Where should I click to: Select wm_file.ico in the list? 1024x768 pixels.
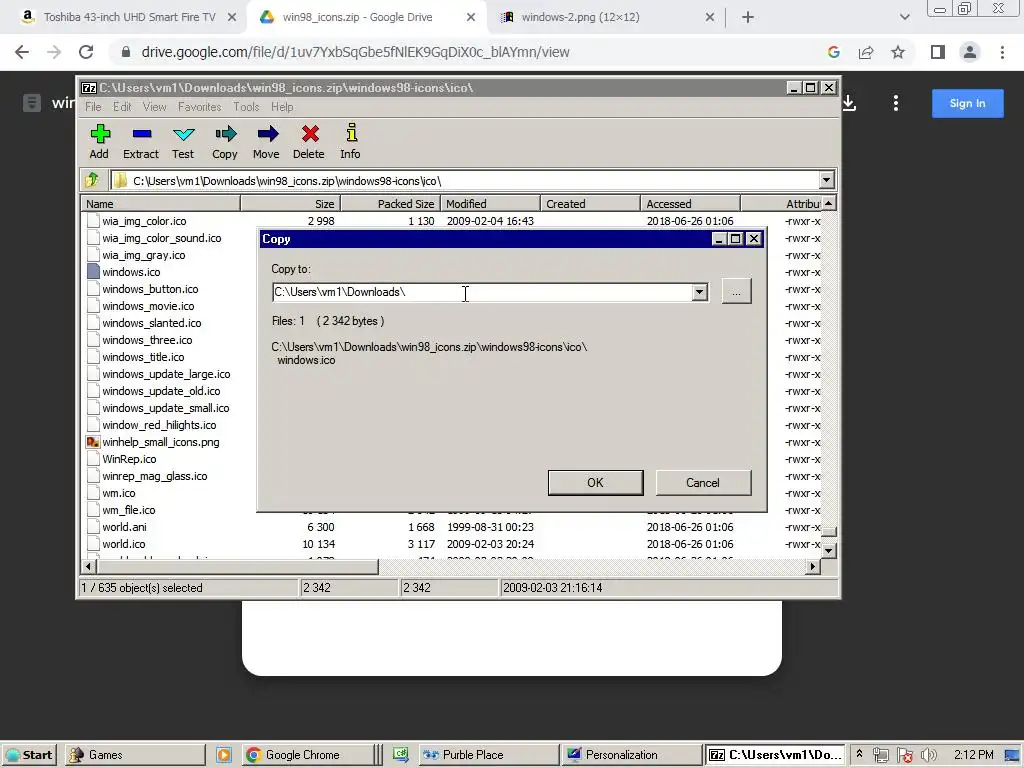point(128,510)
